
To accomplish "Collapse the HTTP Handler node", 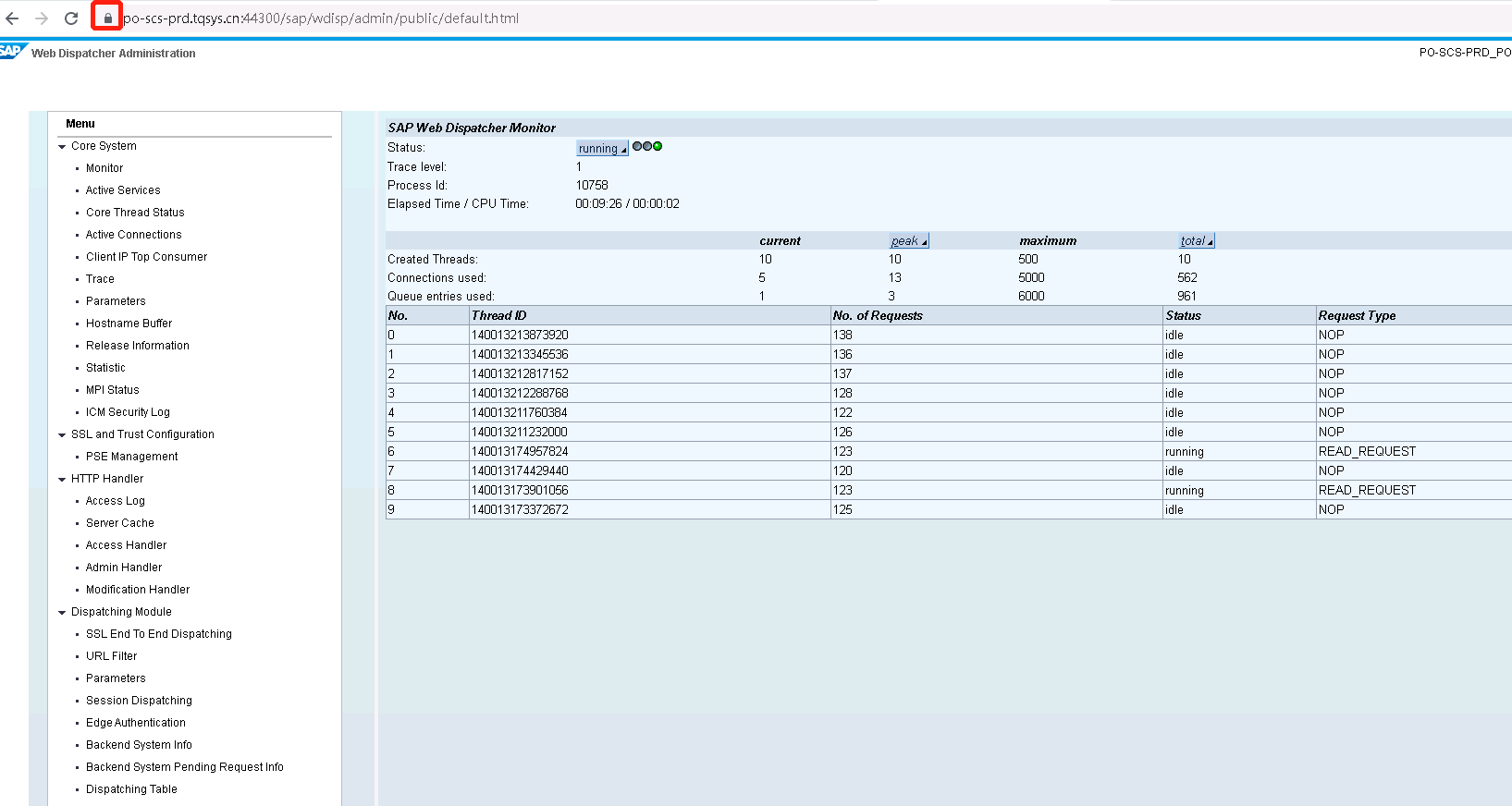I will click(x=62, y=479).
